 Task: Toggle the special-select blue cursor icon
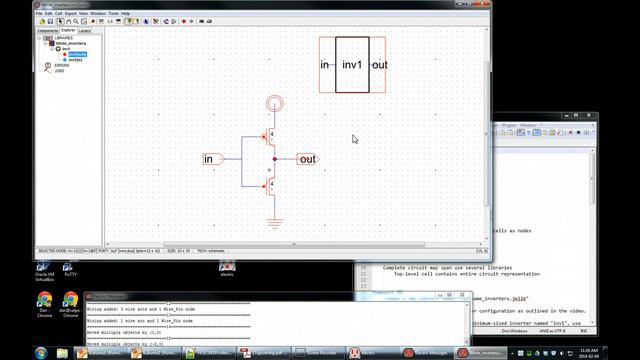146,21
